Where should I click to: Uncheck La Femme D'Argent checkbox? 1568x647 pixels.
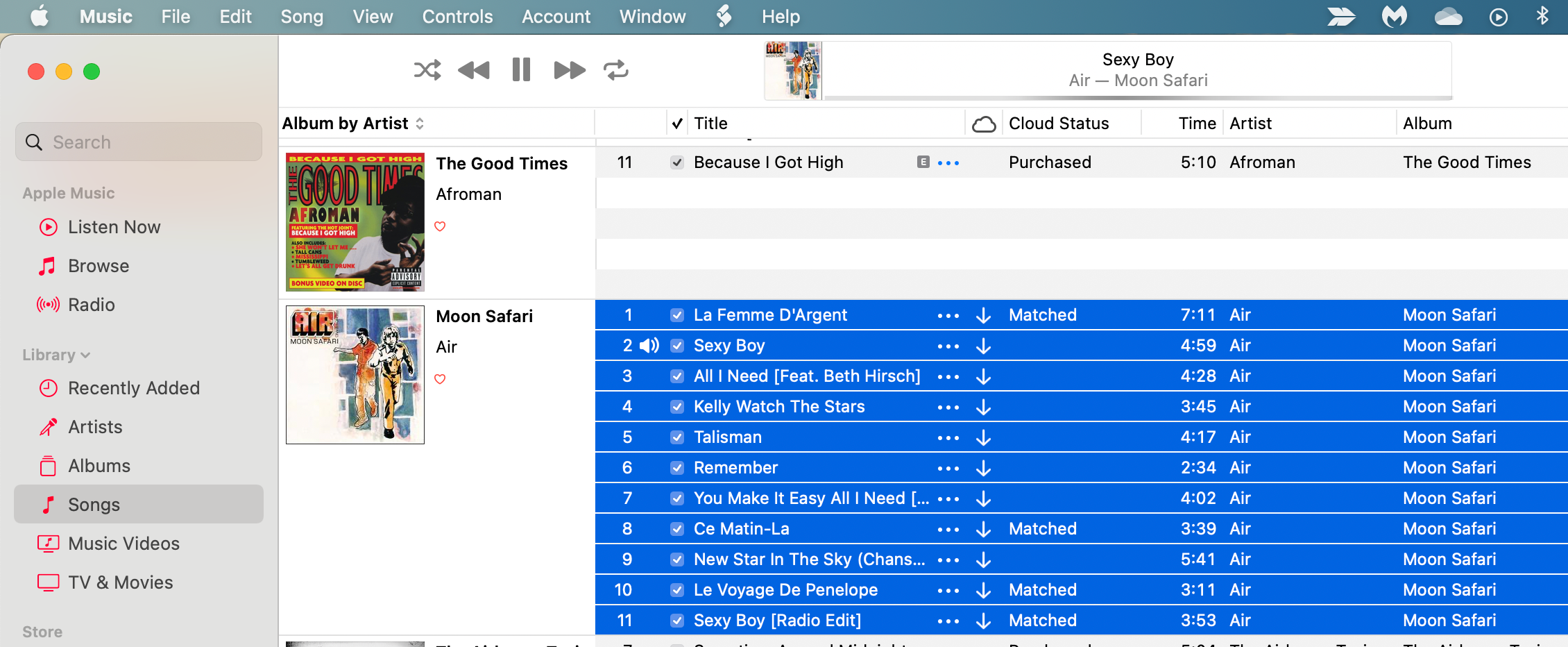coord(677,315)
